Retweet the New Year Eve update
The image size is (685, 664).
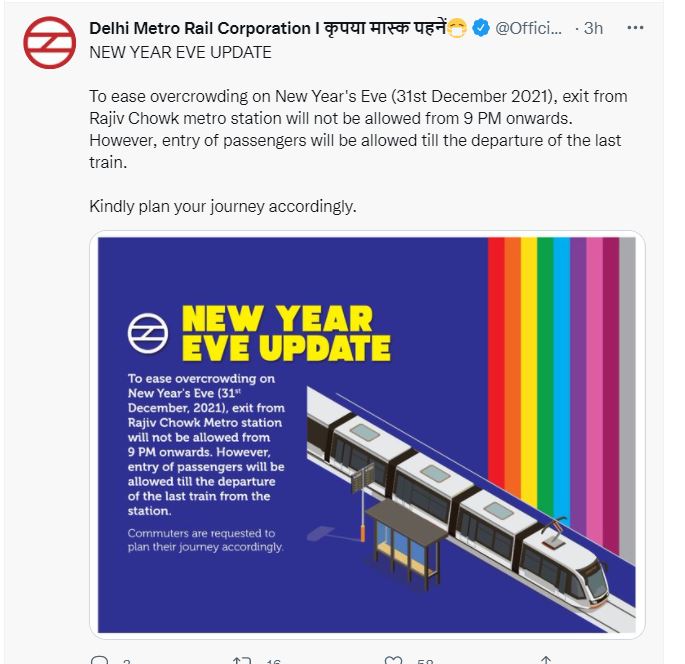[241, 660]
